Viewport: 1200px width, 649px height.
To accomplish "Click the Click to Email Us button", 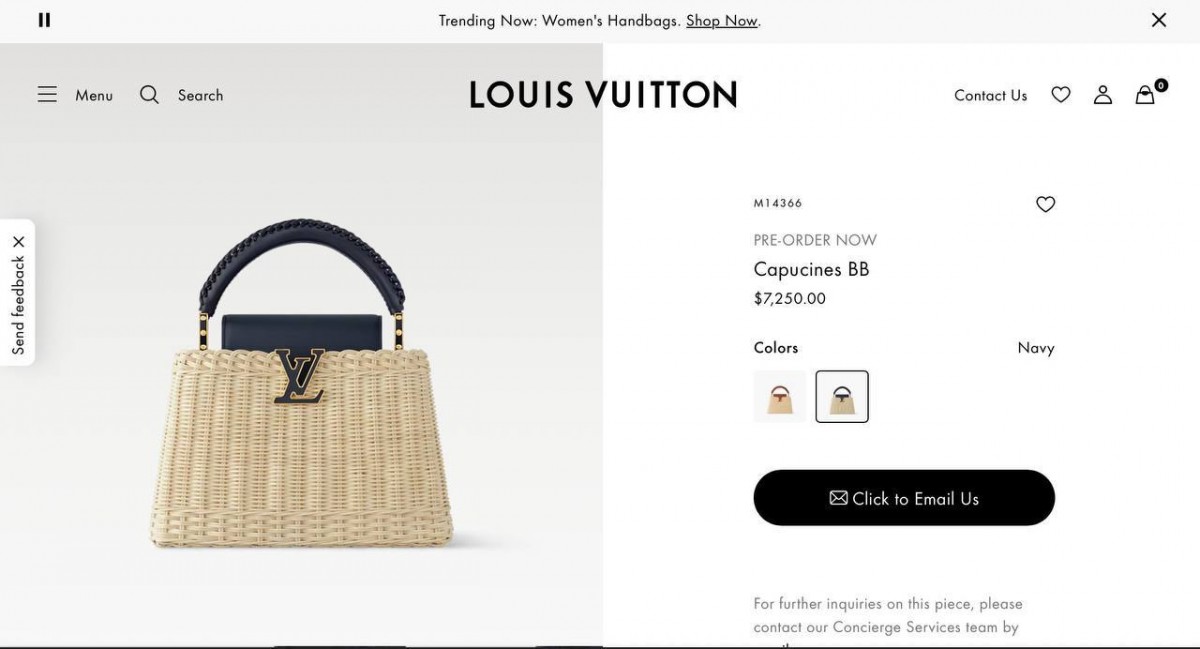I will tap(904, 498).
